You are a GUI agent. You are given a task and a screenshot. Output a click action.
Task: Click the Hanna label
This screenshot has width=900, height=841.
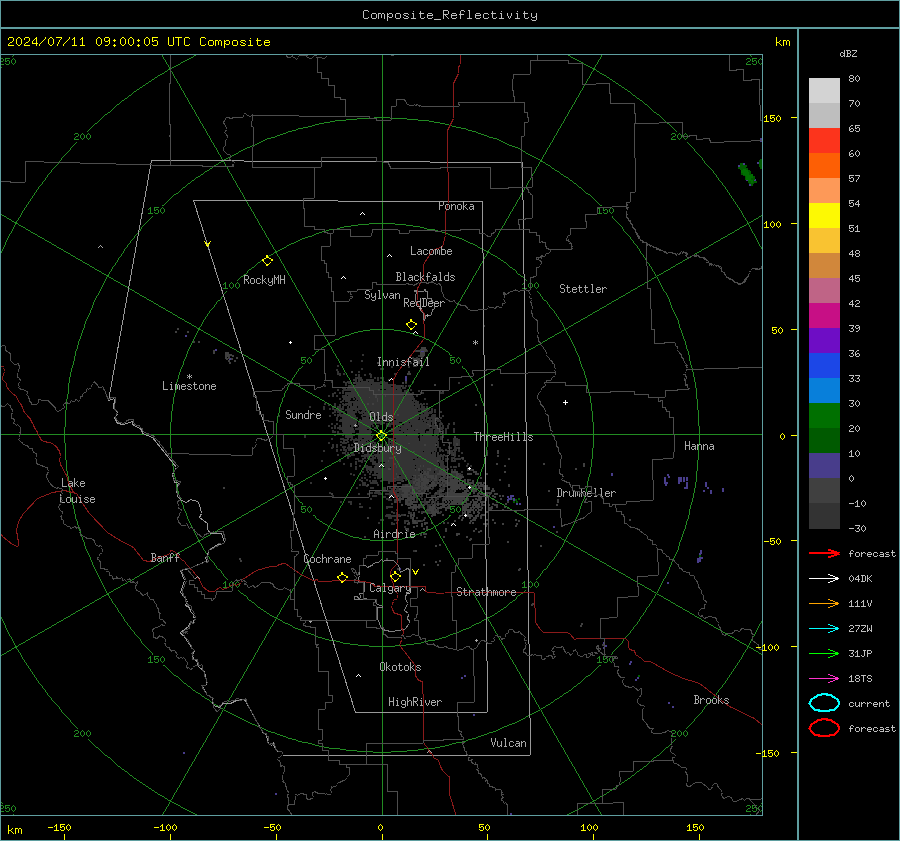pyautogui.click(x=699, y=446)
